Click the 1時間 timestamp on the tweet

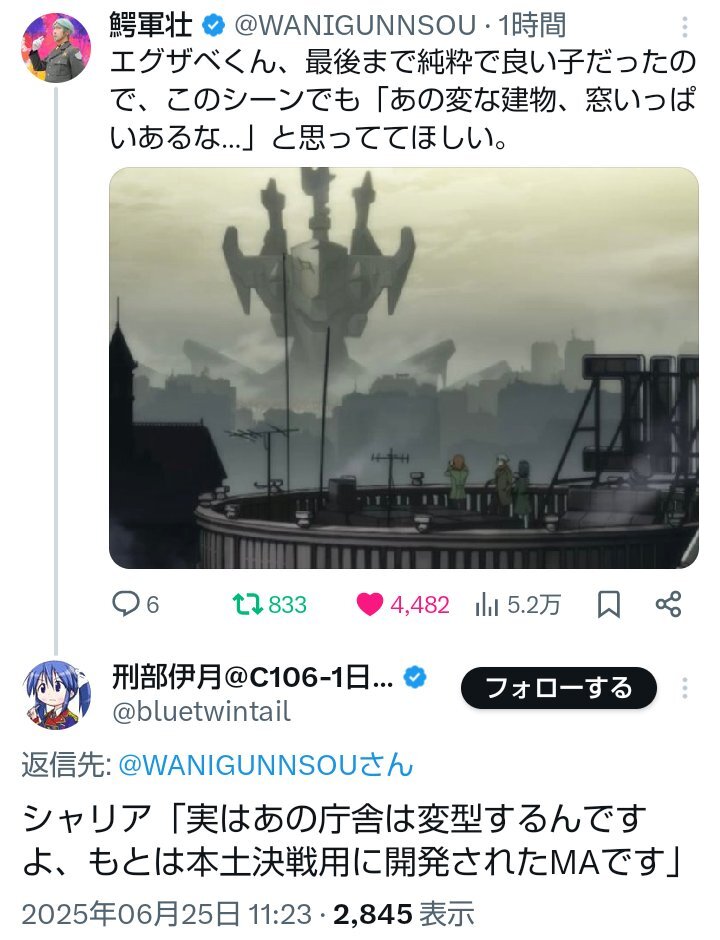pyautogui.click(x=532, y=26)
